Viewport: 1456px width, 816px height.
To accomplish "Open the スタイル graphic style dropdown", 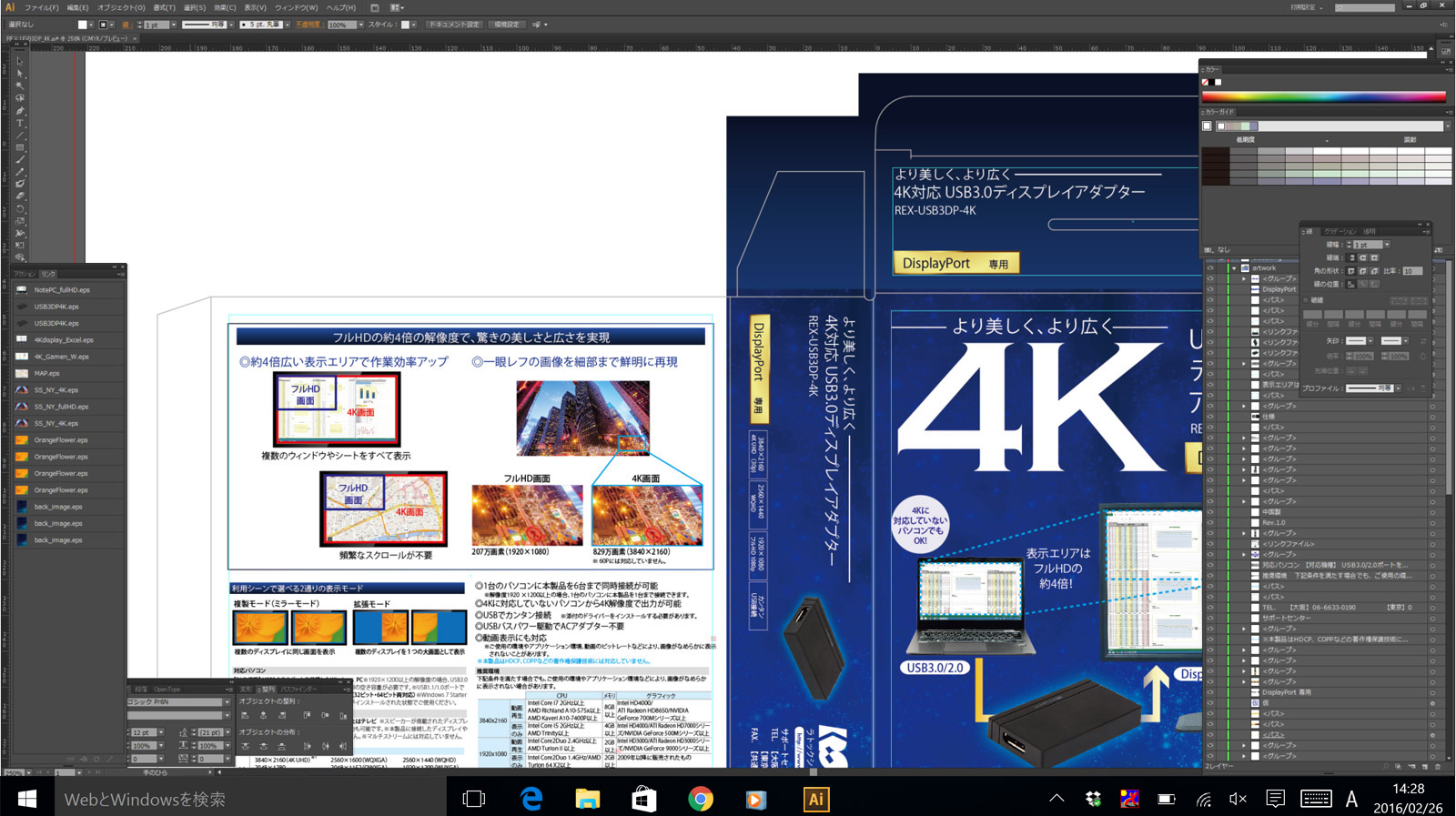I will click(x=414, y=25).
